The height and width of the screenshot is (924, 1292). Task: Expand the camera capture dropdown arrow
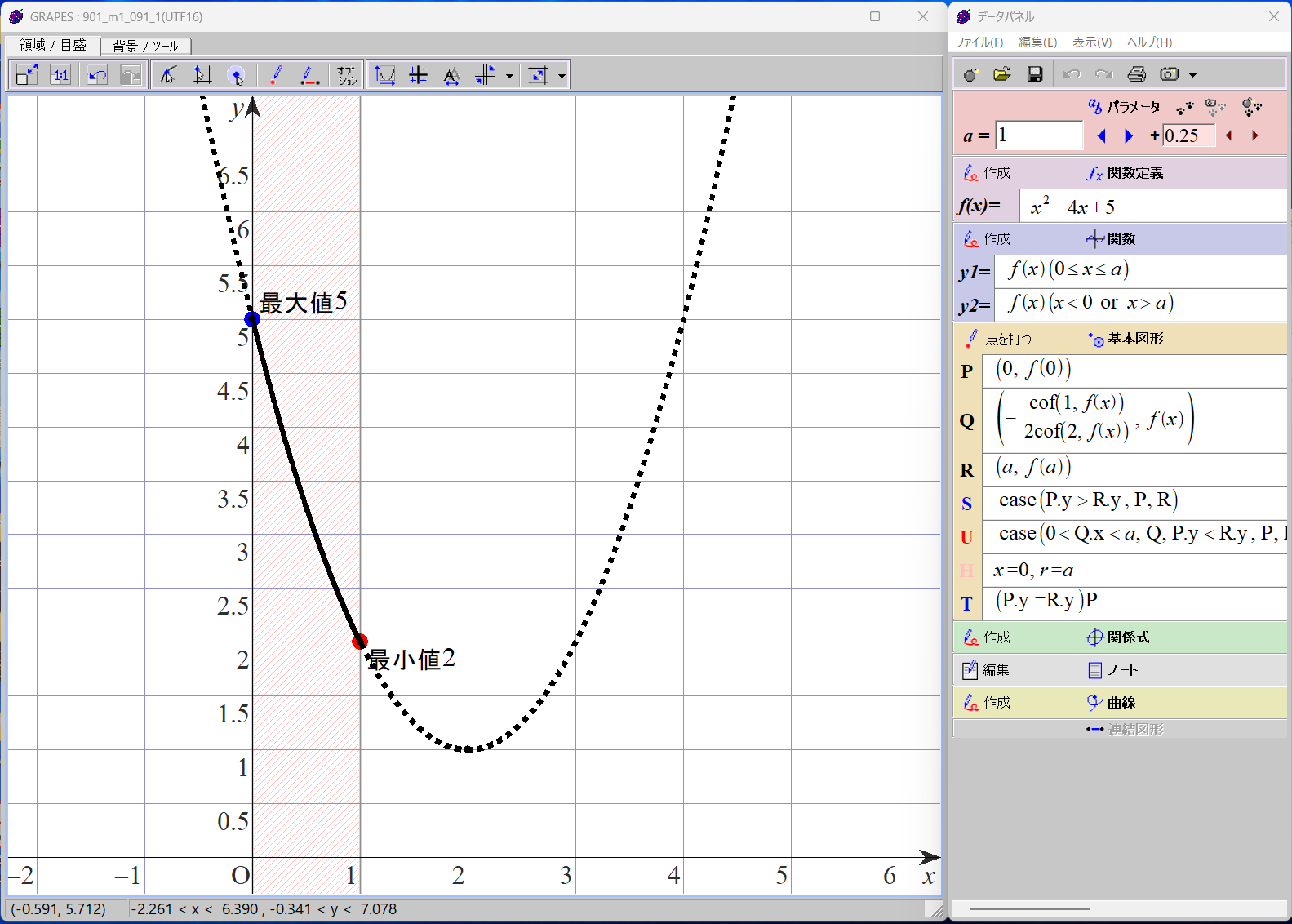click(x=1193, y=75)
